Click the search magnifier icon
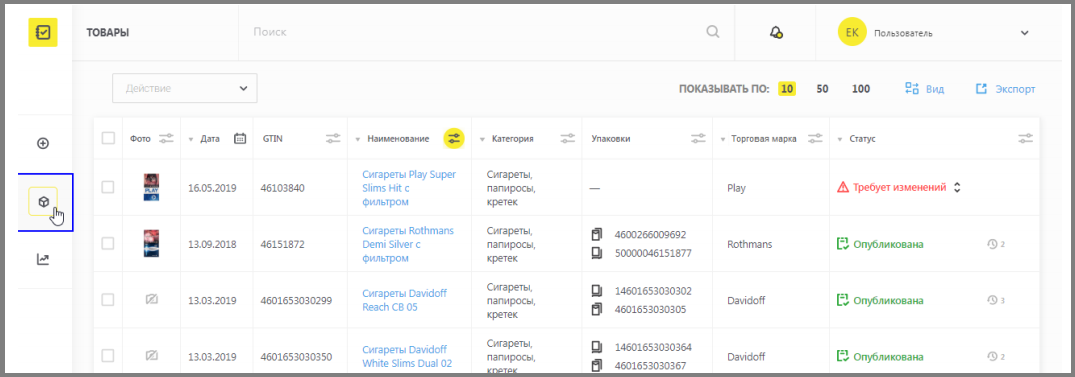The width and height of the screenshot is (1075, 377). pos(713,32)
